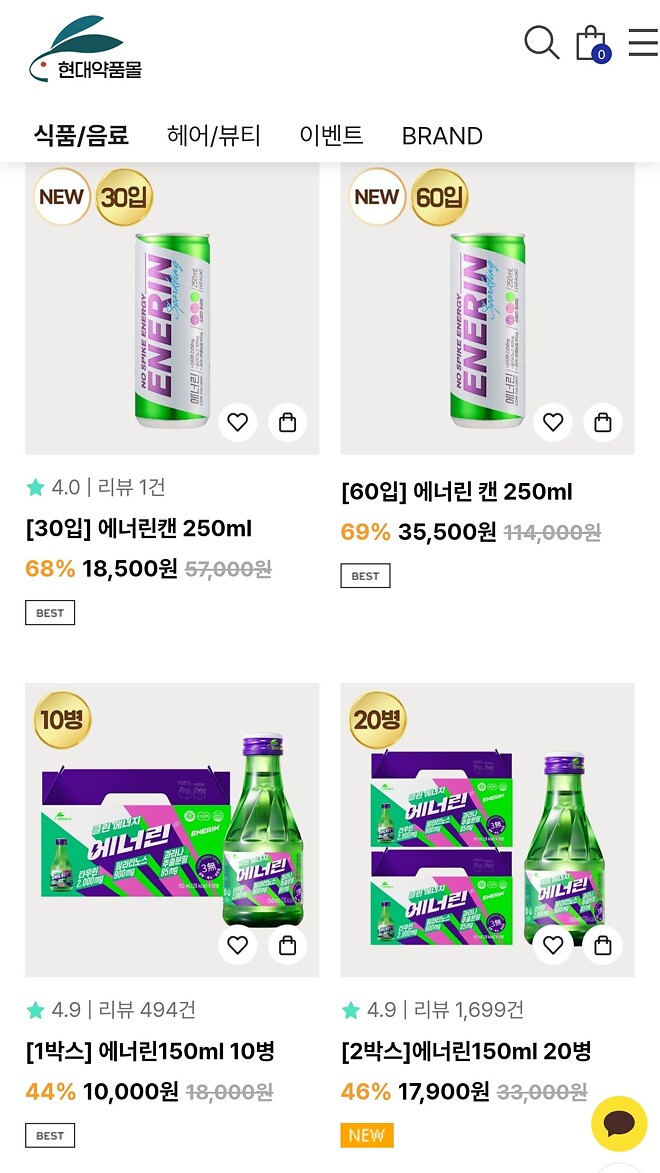This screenshot has height=1173, width=660.
Task: Add 에너린 60입 to cart via bag icon
Action: [x=602, y=422]
